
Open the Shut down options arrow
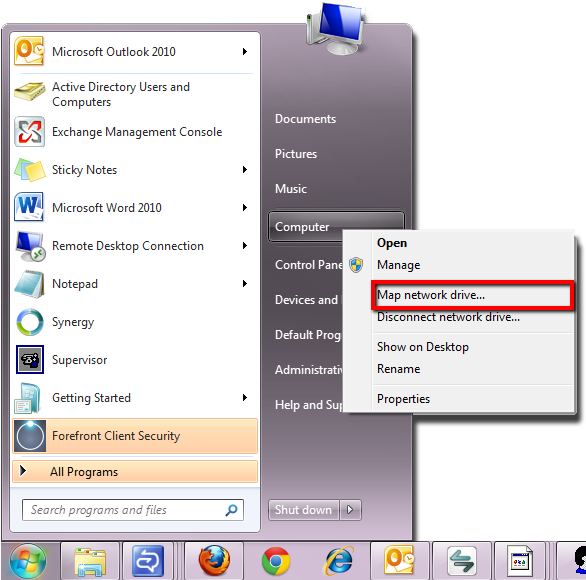pyautogui.click(x=350, y=510)
